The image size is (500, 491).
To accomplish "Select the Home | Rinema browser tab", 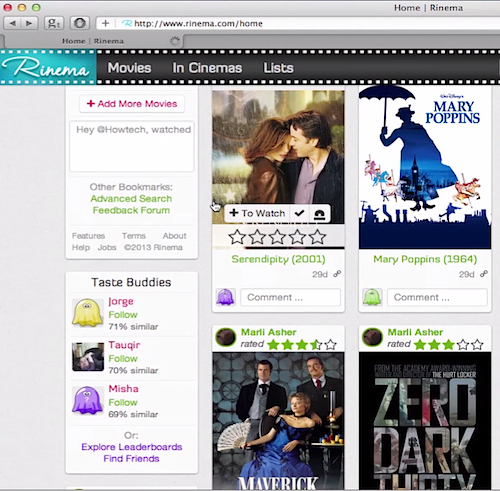I will [93, 41].
